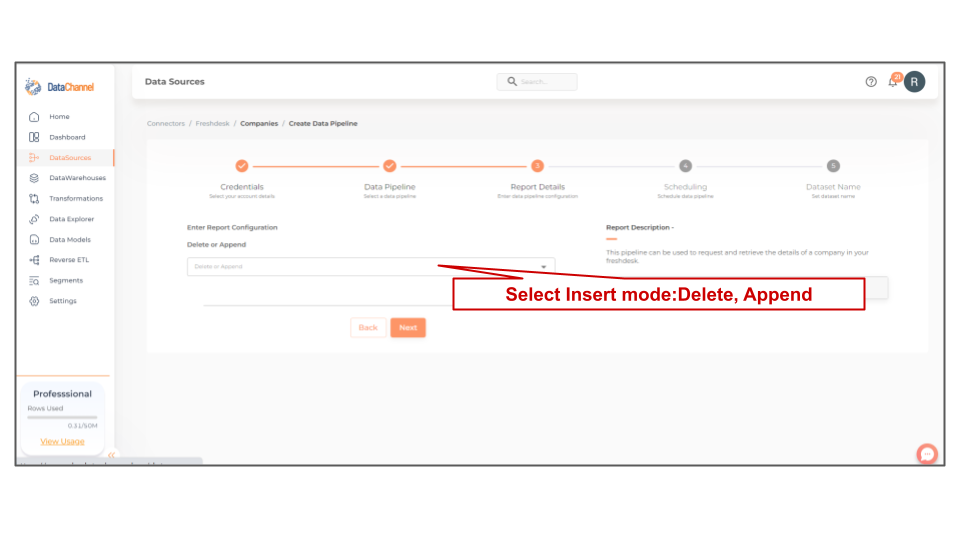Screen dimensions: 960x540
Task: Click the Reverse ETL icon
Action: (34, 260)
